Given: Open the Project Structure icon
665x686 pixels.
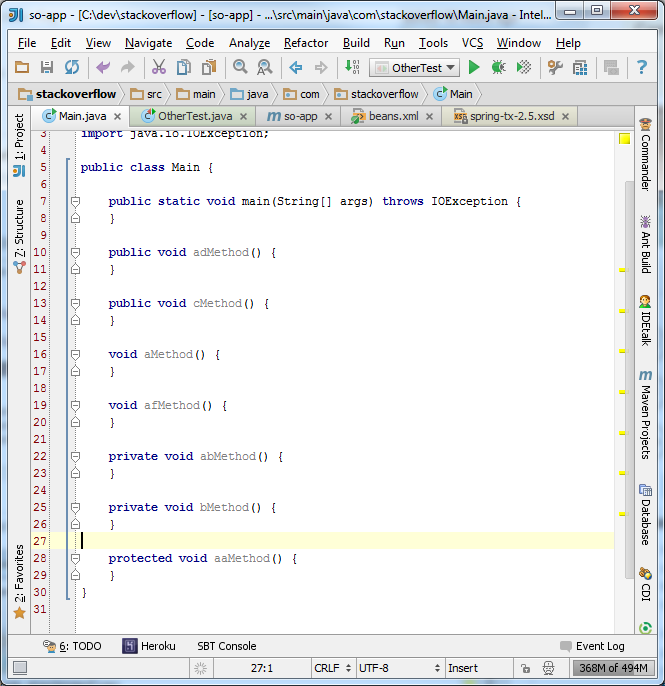Looking at the screenshot, I should tap(580, 68).
